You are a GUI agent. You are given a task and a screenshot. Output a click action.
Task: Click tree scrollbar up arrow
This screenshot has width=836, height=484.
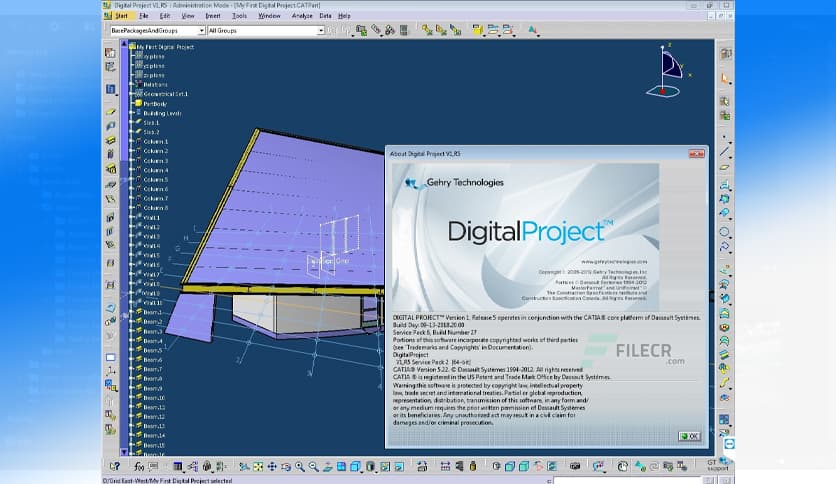[124, 44]
